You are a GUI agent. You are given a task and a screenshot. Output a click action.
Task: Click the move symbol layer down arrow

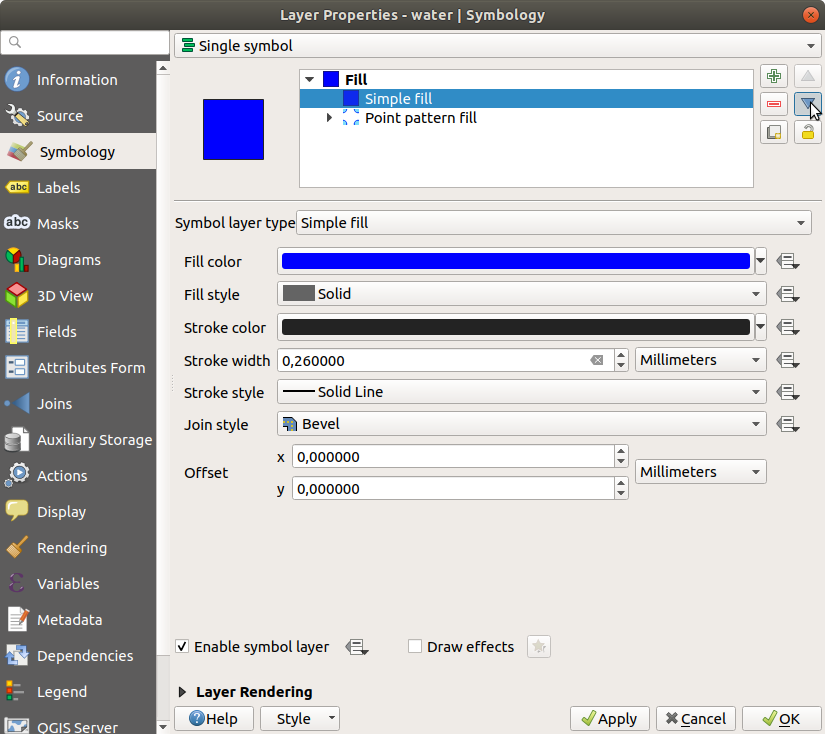808,104
